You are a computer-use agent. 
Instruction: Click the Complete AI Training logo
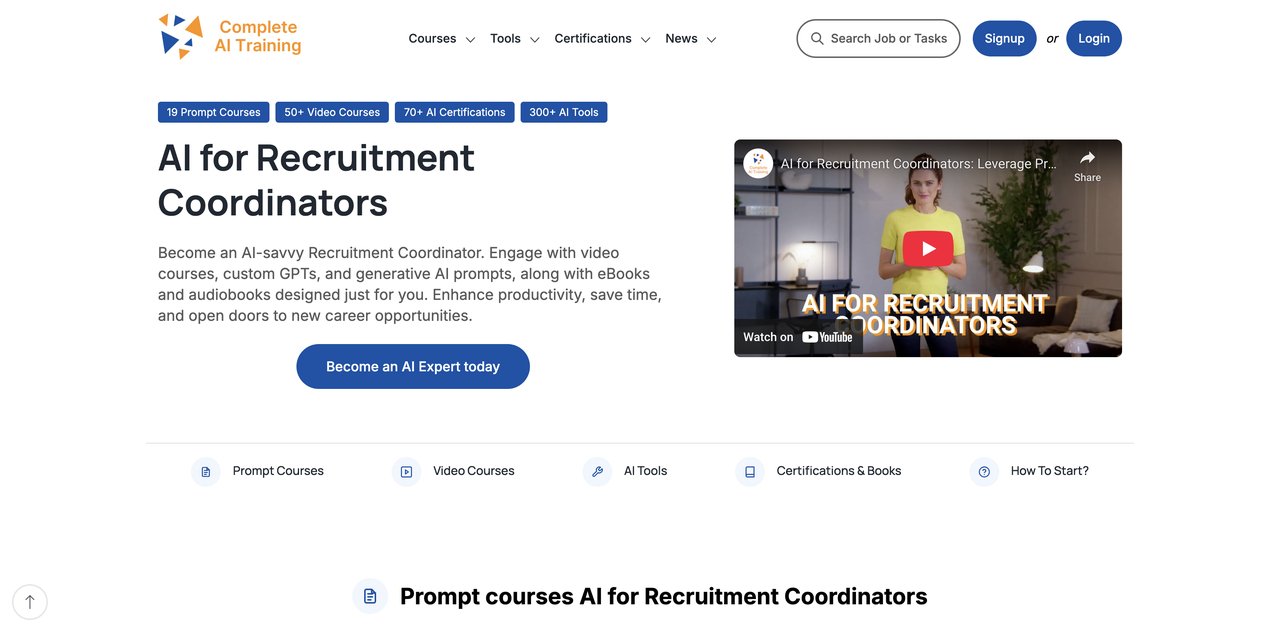230,37
